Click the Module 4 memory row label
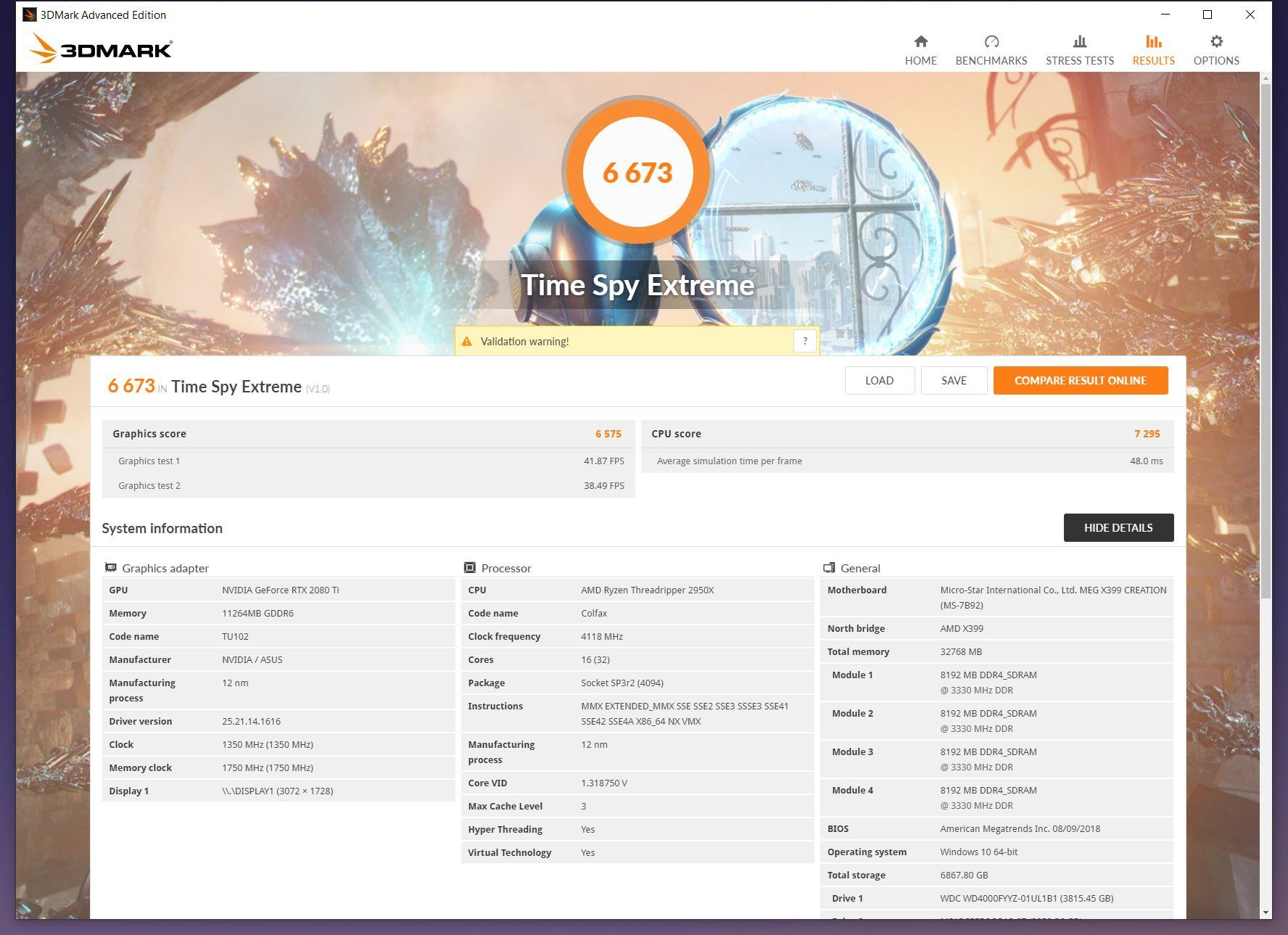Image resolution: width=1288 pixels, height=935 pixels. point(852,790)
